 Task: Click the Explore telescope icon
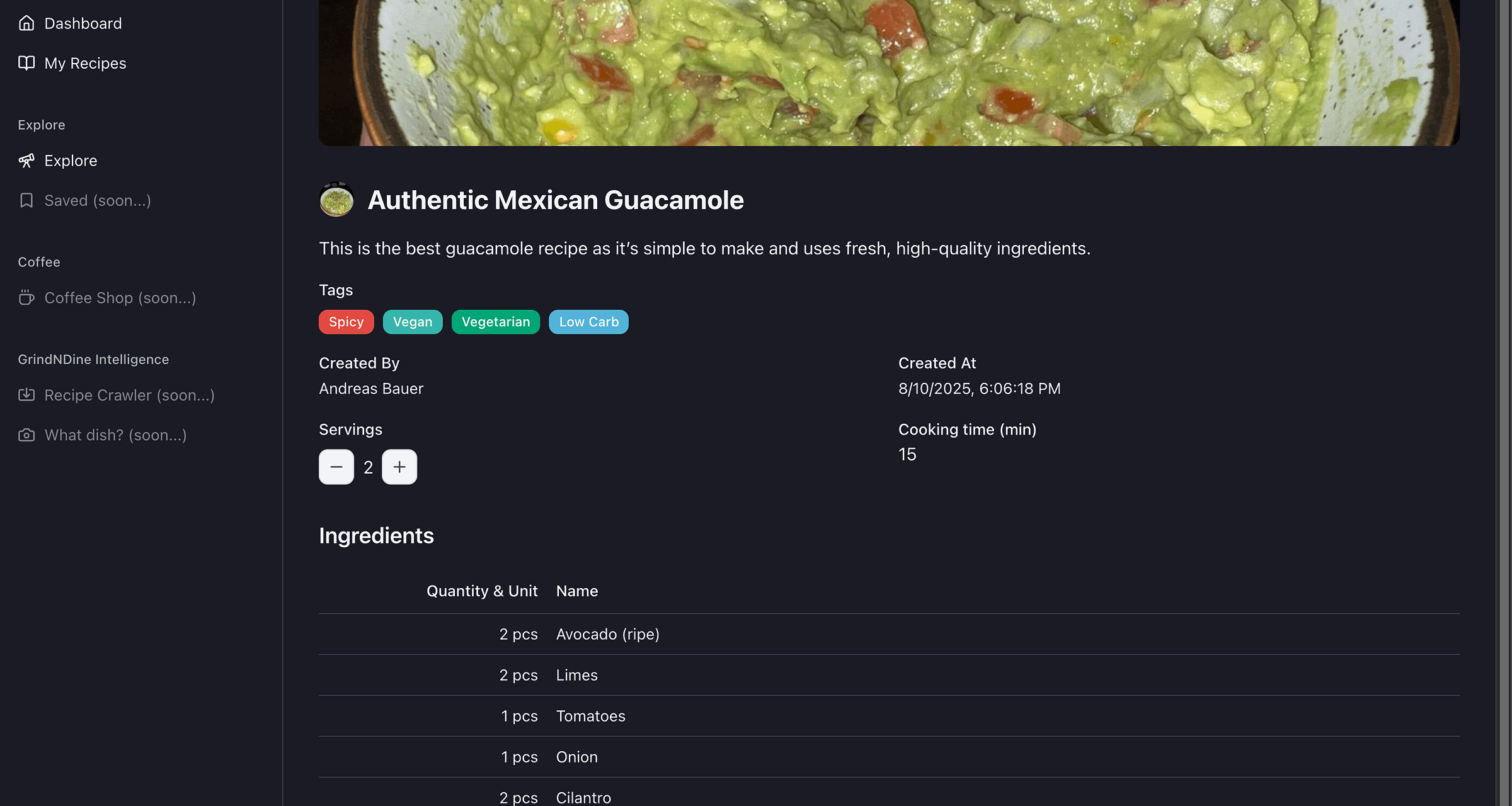(x=26, y=161)
